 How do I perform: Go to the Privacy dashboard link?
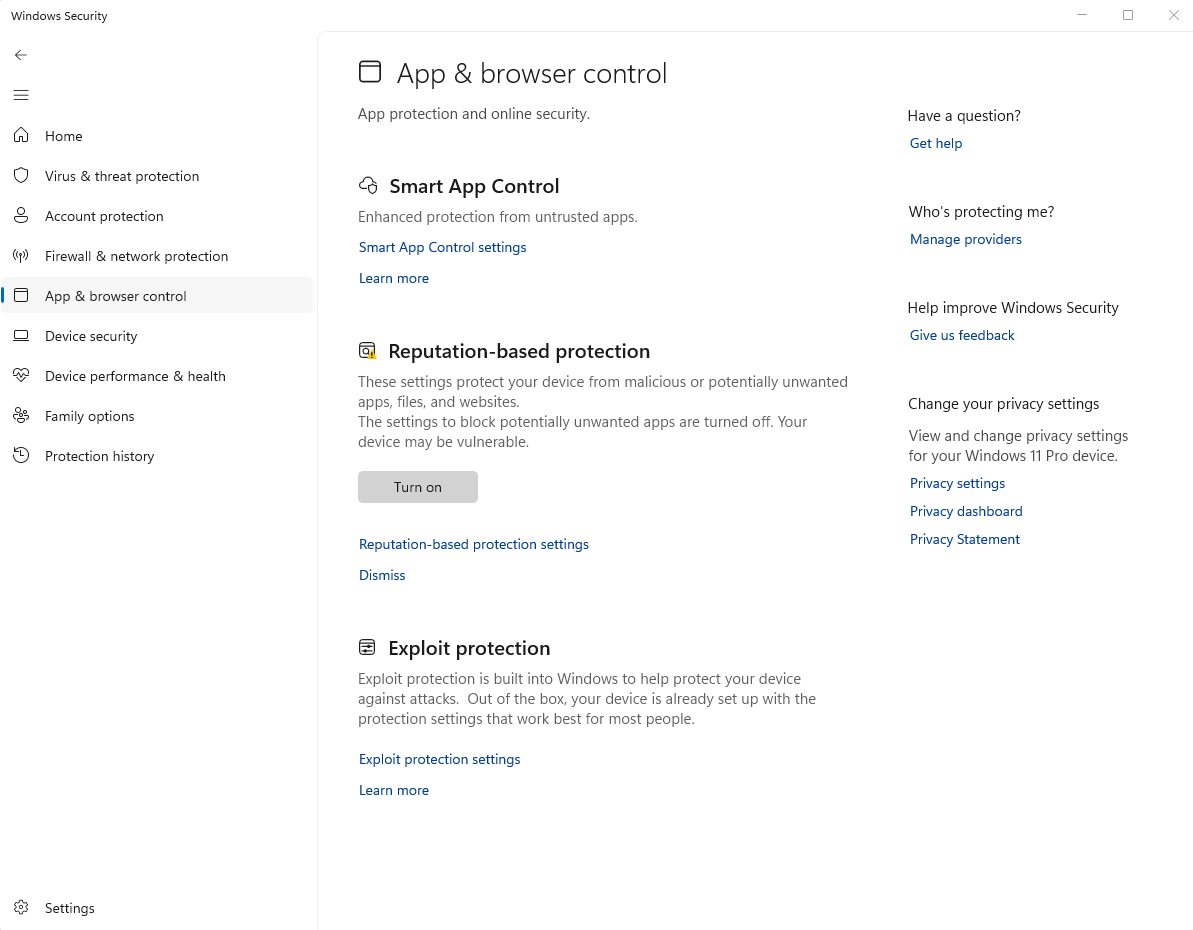965,511
